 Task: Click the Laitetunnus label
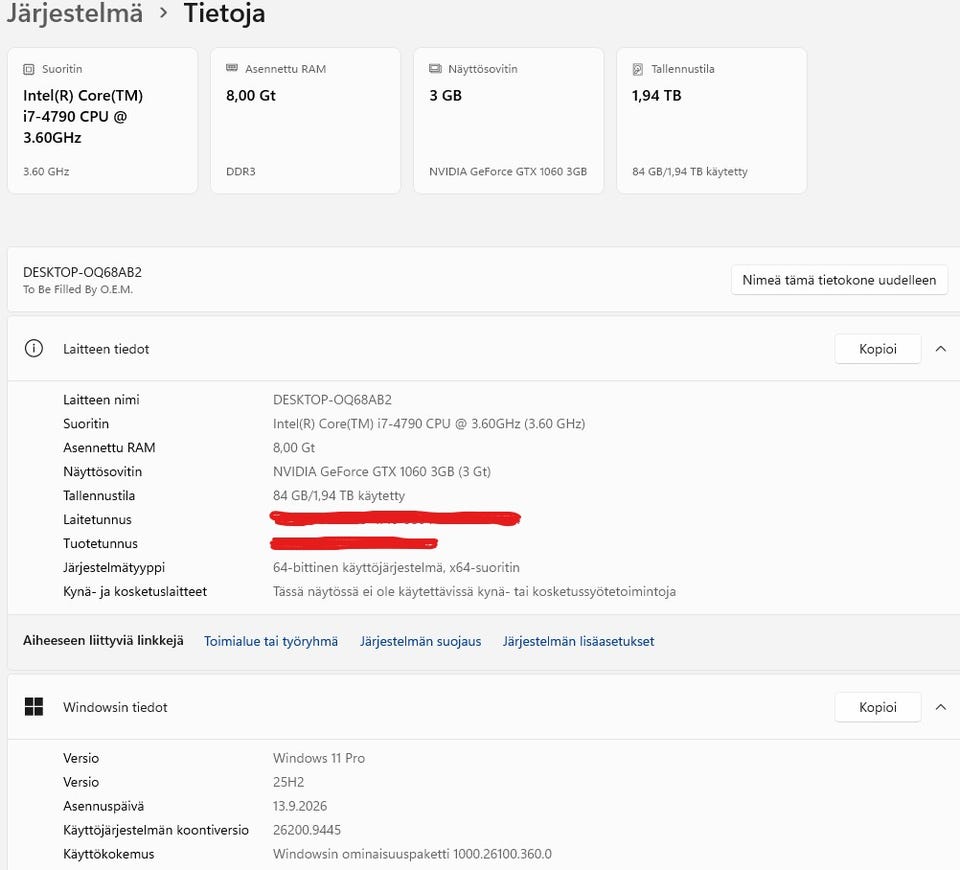tap(97, 519)
